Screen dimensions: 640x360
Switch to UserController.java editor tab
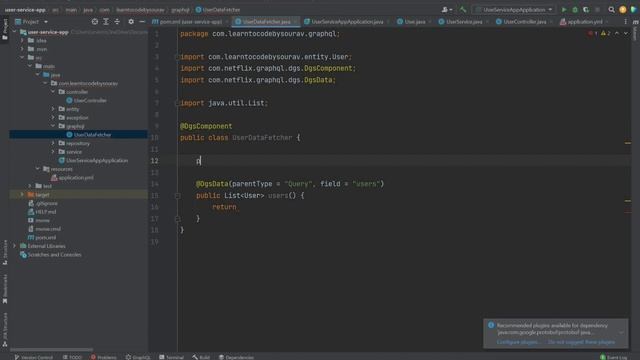pyautogui.click(x=524, y=22)
